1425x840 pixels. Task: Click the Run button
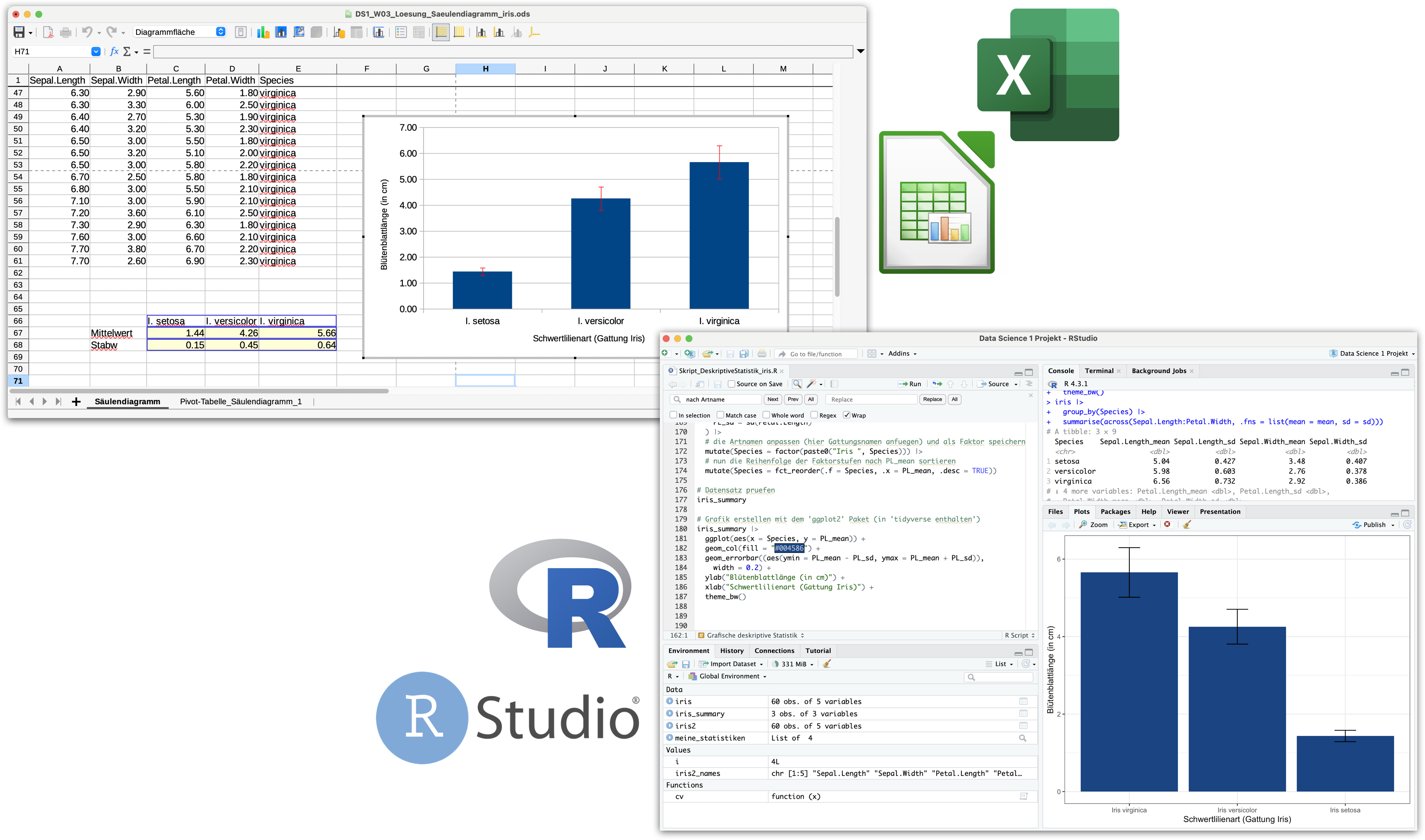(909, 384)
